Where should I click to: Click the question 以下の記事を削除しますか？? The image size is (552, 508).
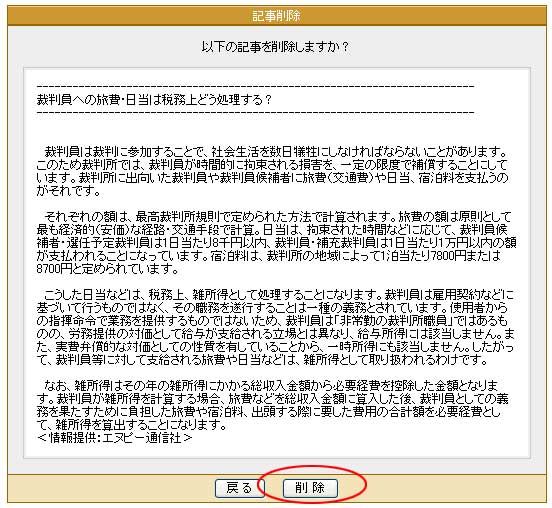275,46
